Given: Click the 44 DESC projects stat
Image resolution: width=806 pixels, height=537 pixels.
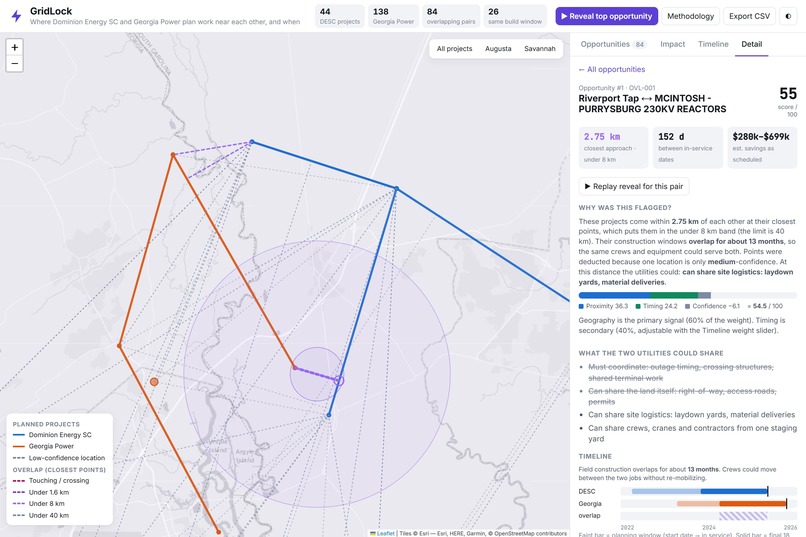Looking at the screenshot, I should 340,16.
